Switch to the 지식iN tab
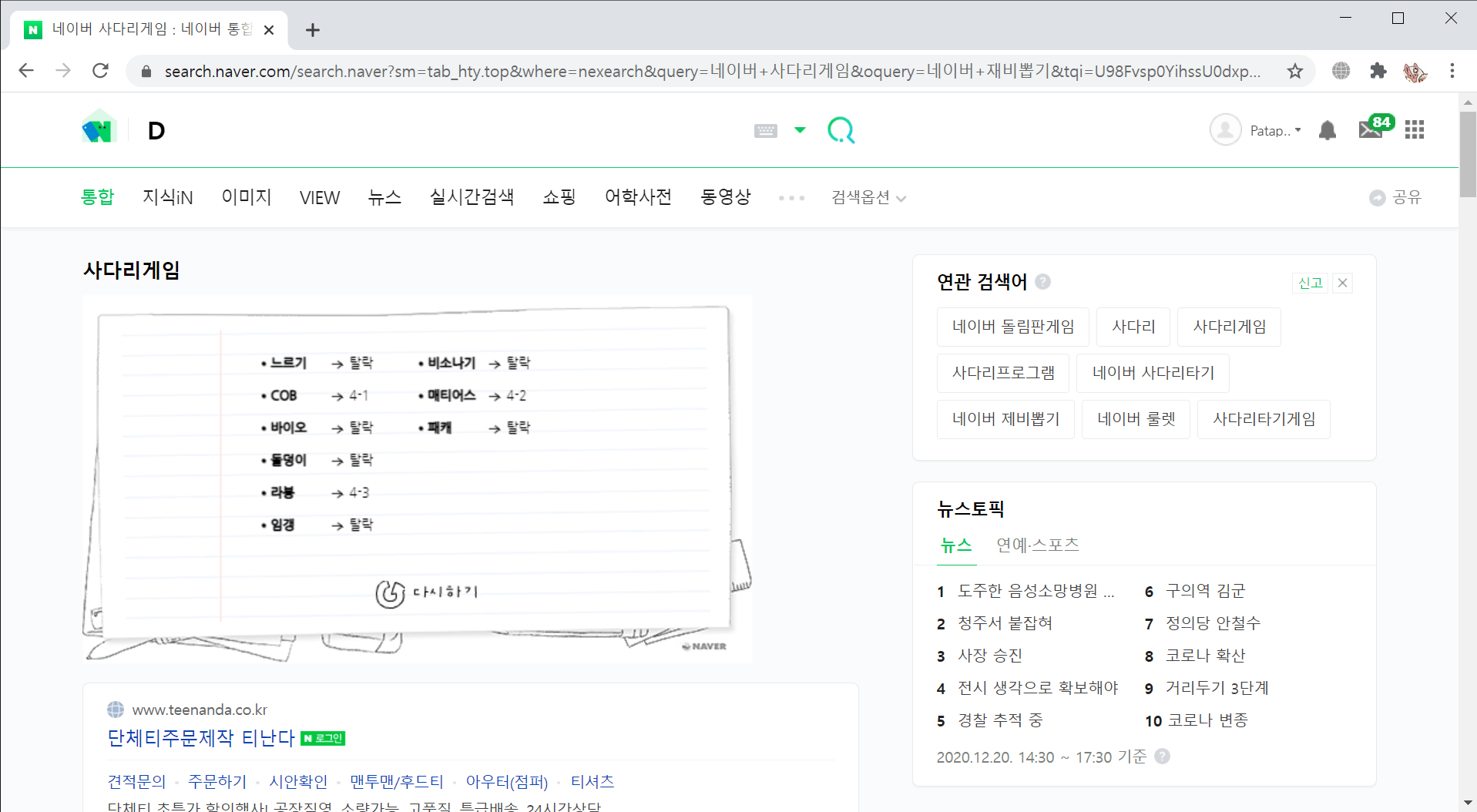The image size is (1477, 812). (167, 197)
